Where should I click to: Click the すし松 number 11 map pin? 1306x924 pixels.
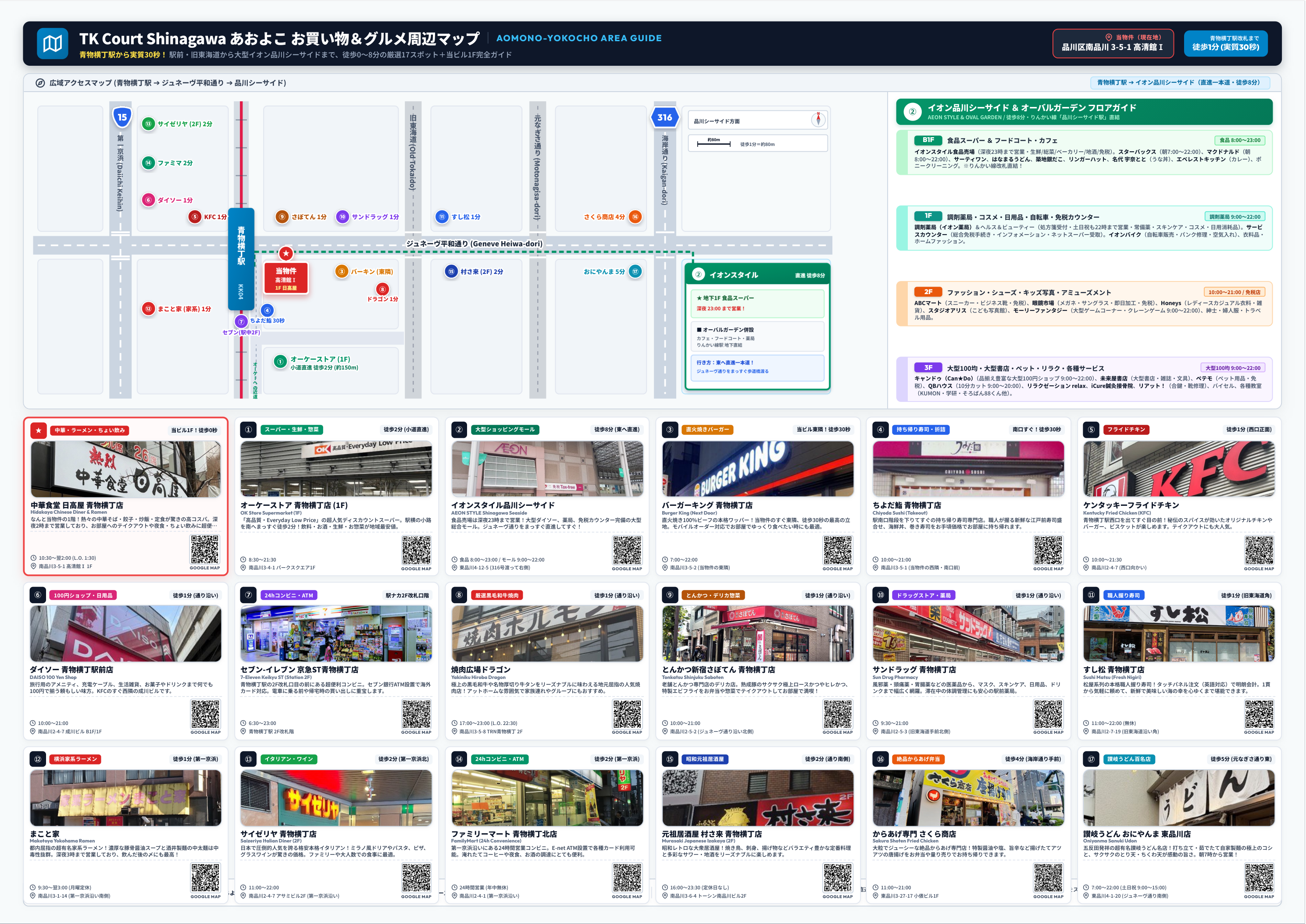coord(442,217)
